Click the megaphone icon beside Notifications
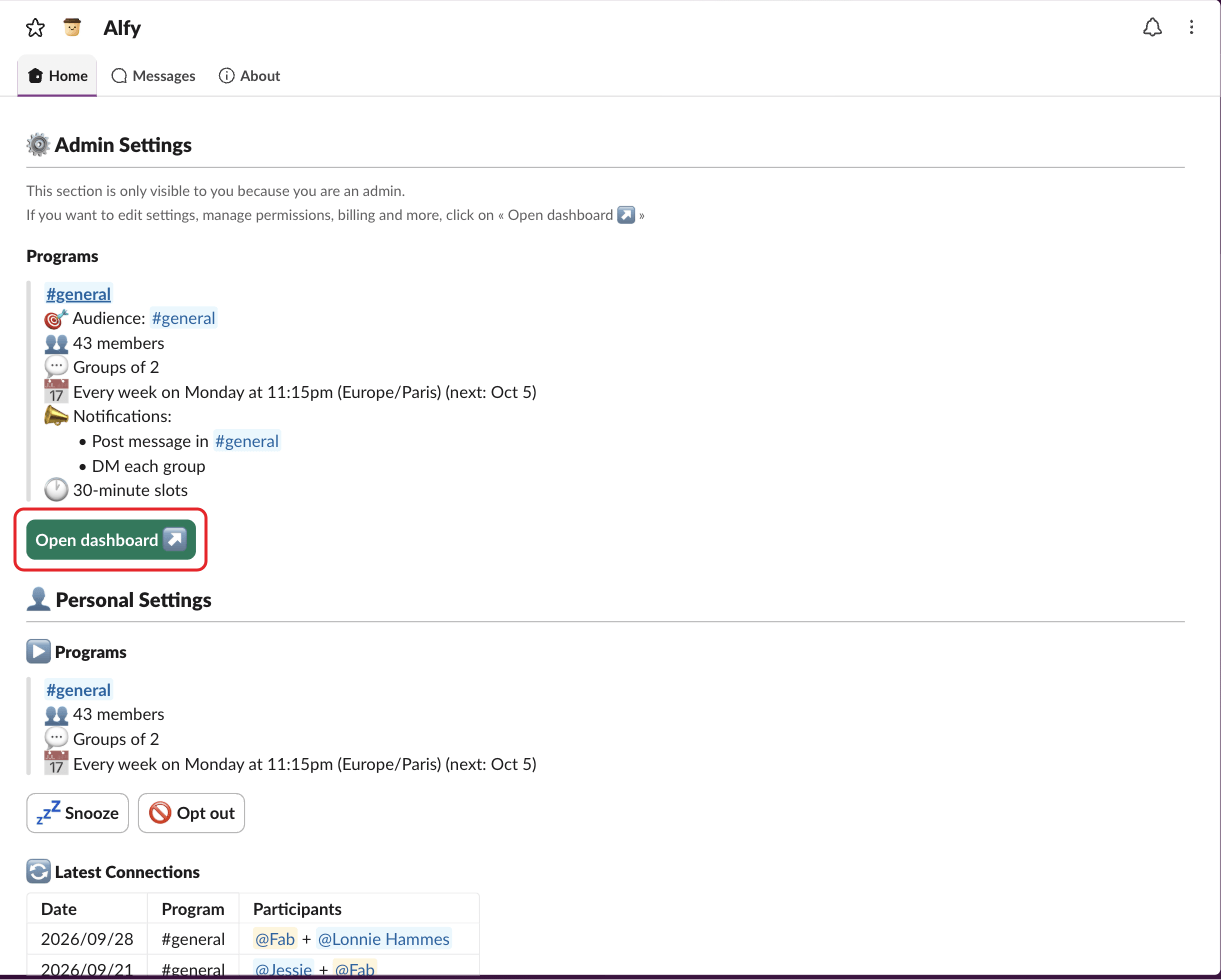The image size is (1221, 980). [x=57, y=416]
